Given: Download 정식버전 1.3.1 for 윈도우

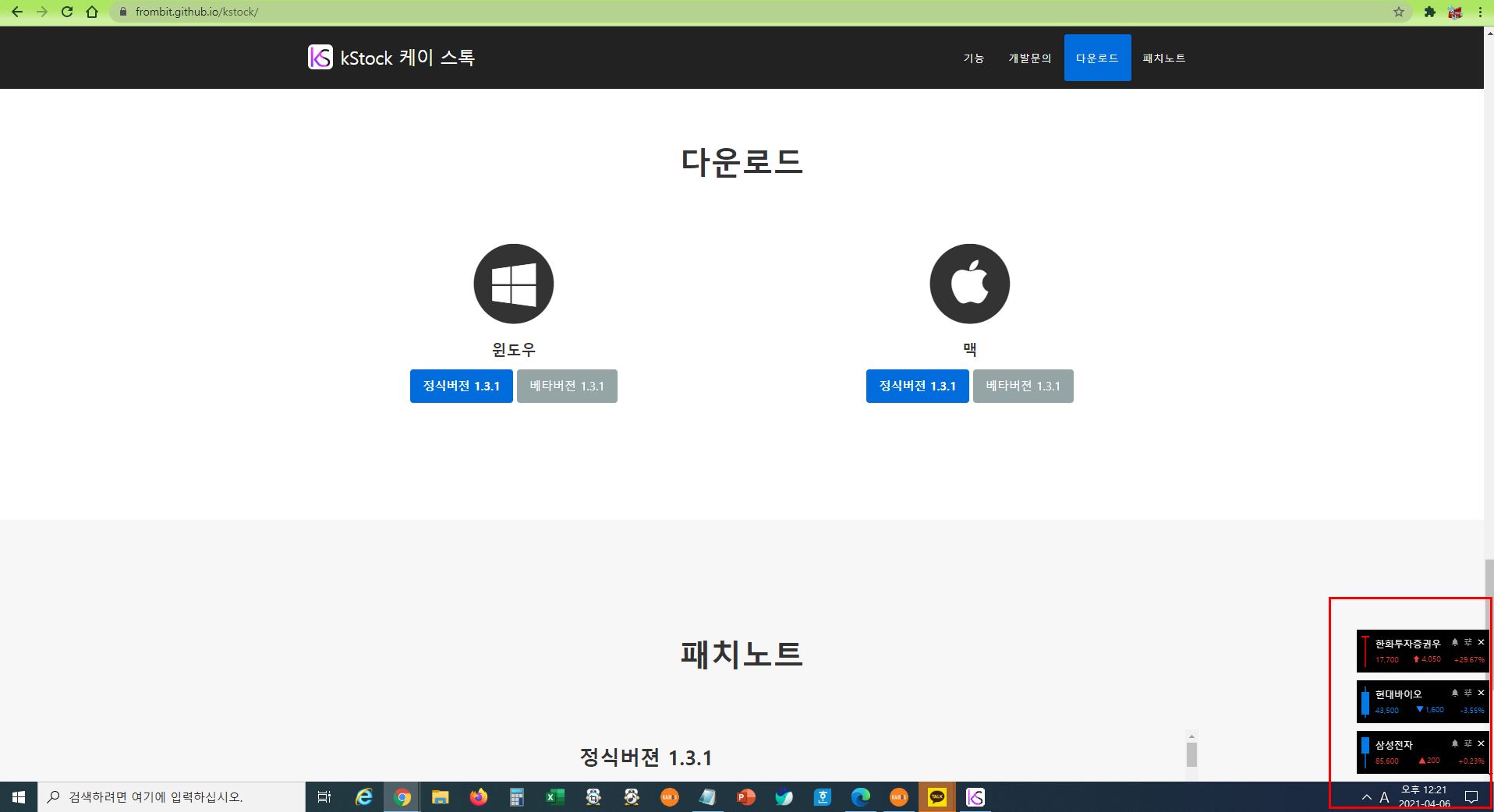Looking at the screenshot, I should click(462, 386).
